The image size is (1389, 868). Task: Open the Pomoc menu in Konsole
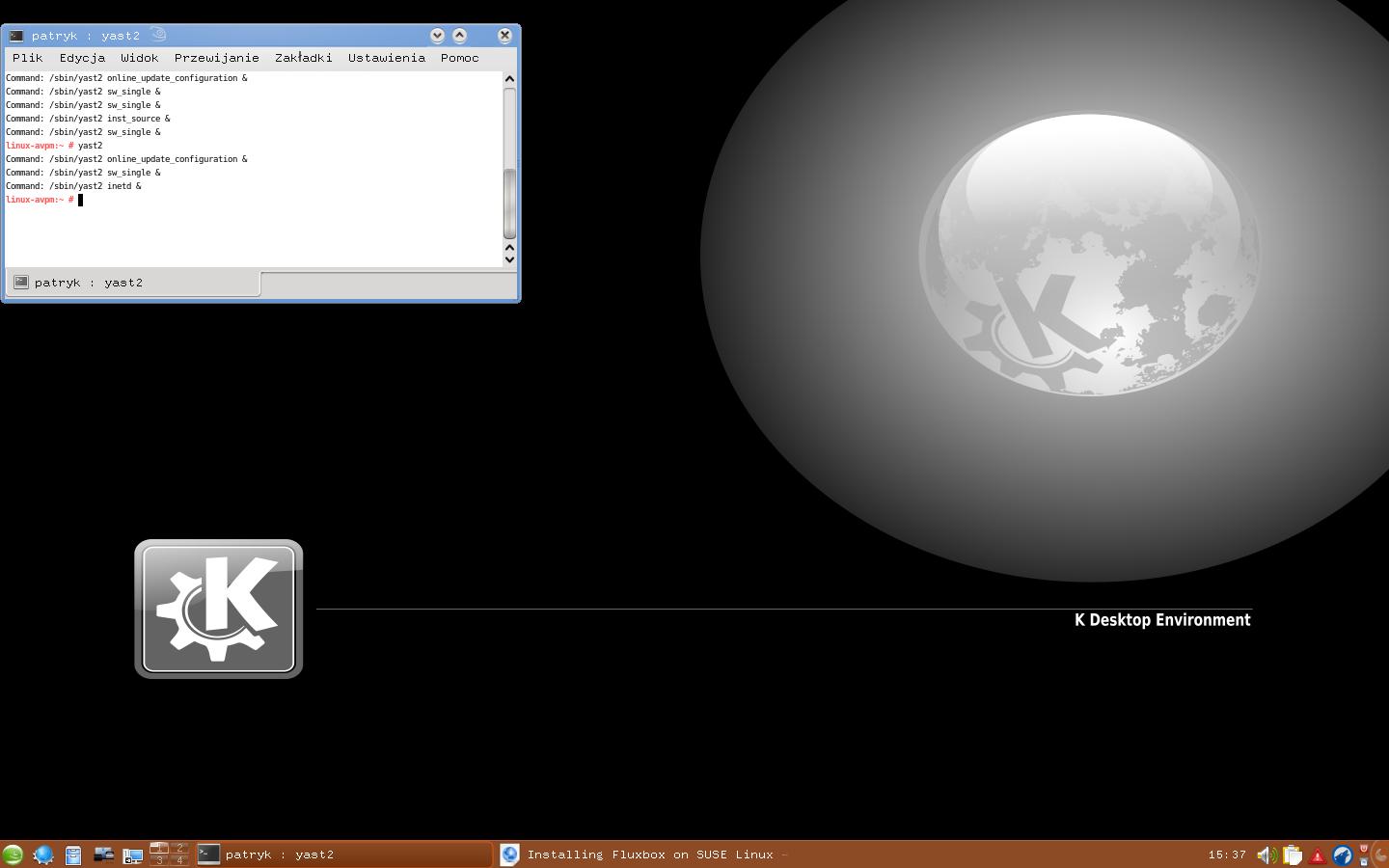460,58
